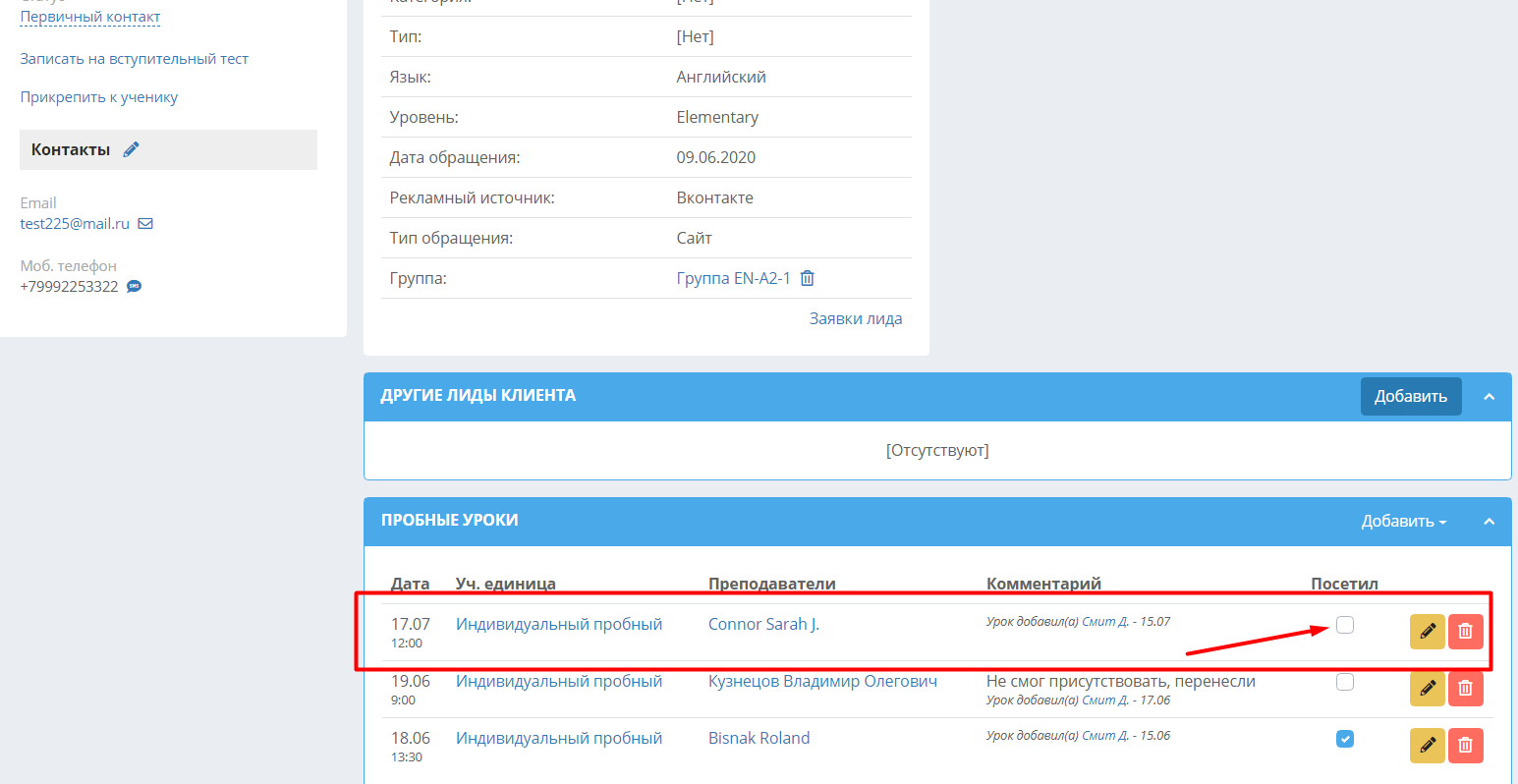Uncheck attendance for the 18.06 lesson

point(1345,739)
